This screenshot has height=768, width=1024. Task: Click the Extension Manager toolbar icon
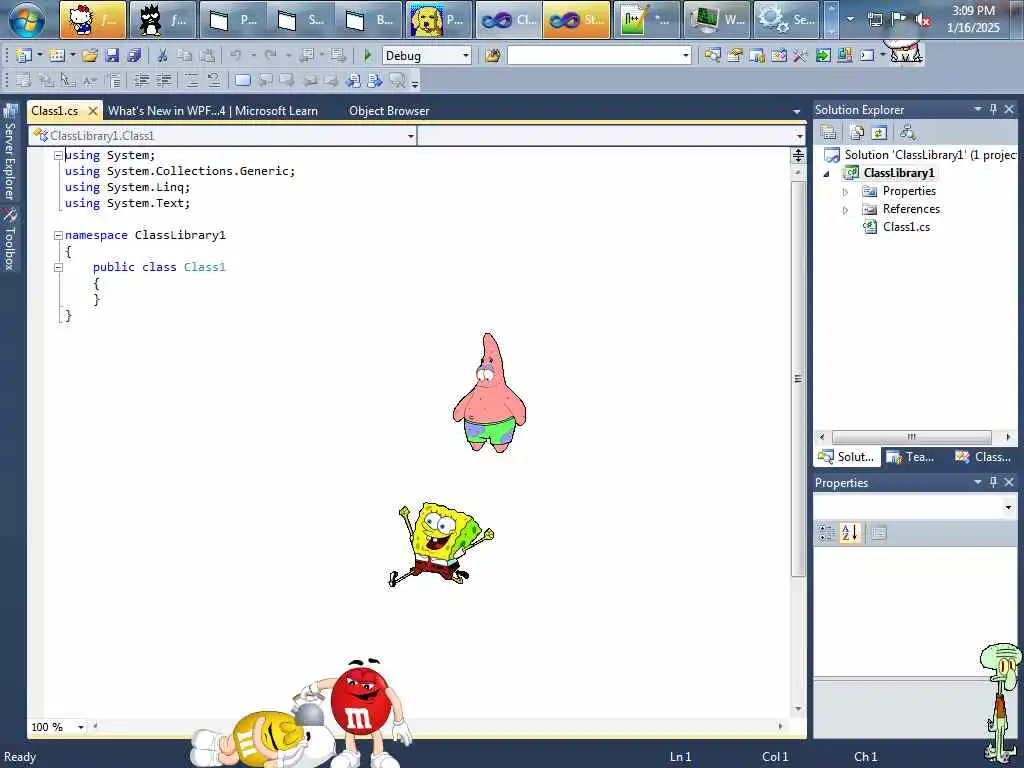(844, 56)
